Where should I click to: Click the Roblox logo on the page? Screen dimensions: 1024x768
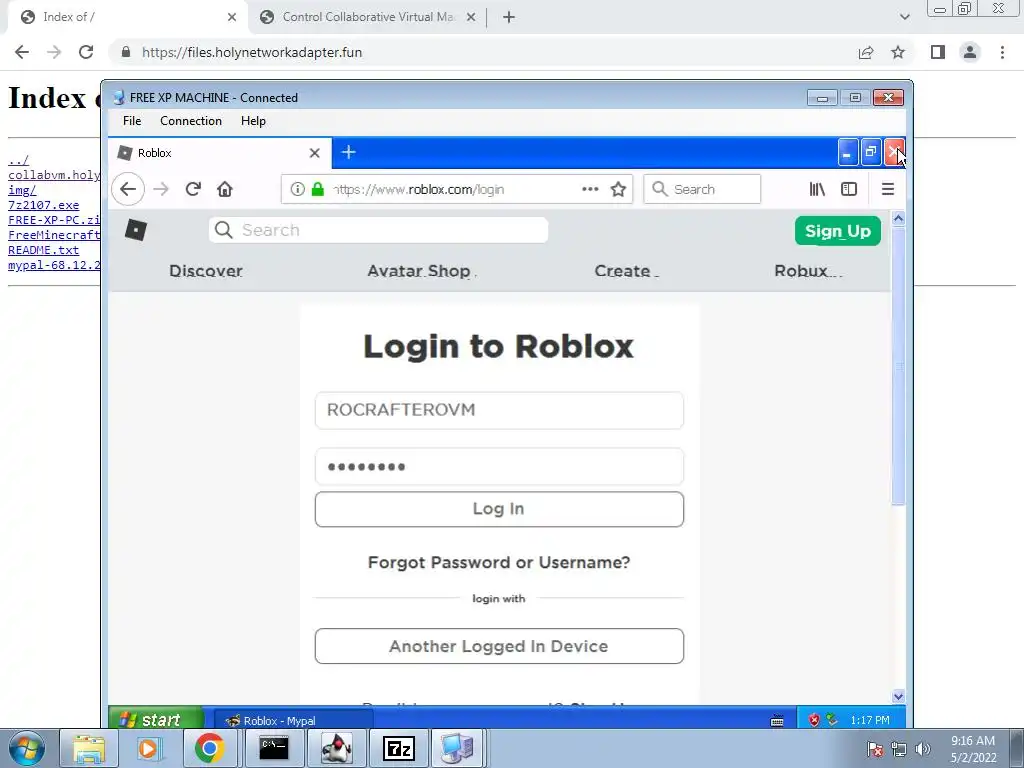click(136, 230)
